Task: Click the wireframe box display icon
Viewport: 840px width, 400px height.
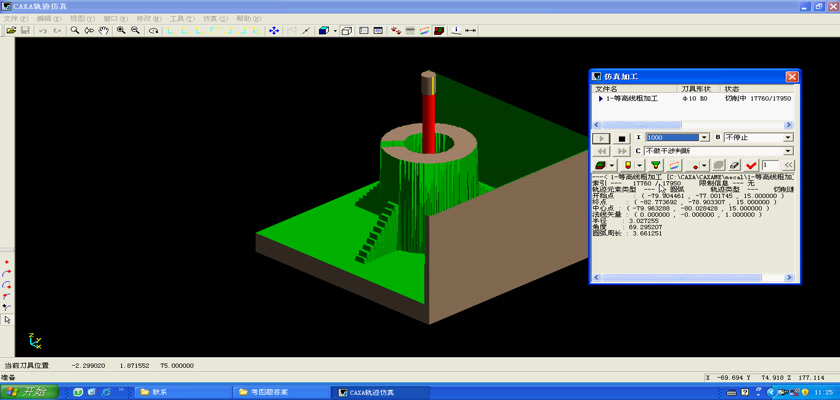Action: coord(347,31)
